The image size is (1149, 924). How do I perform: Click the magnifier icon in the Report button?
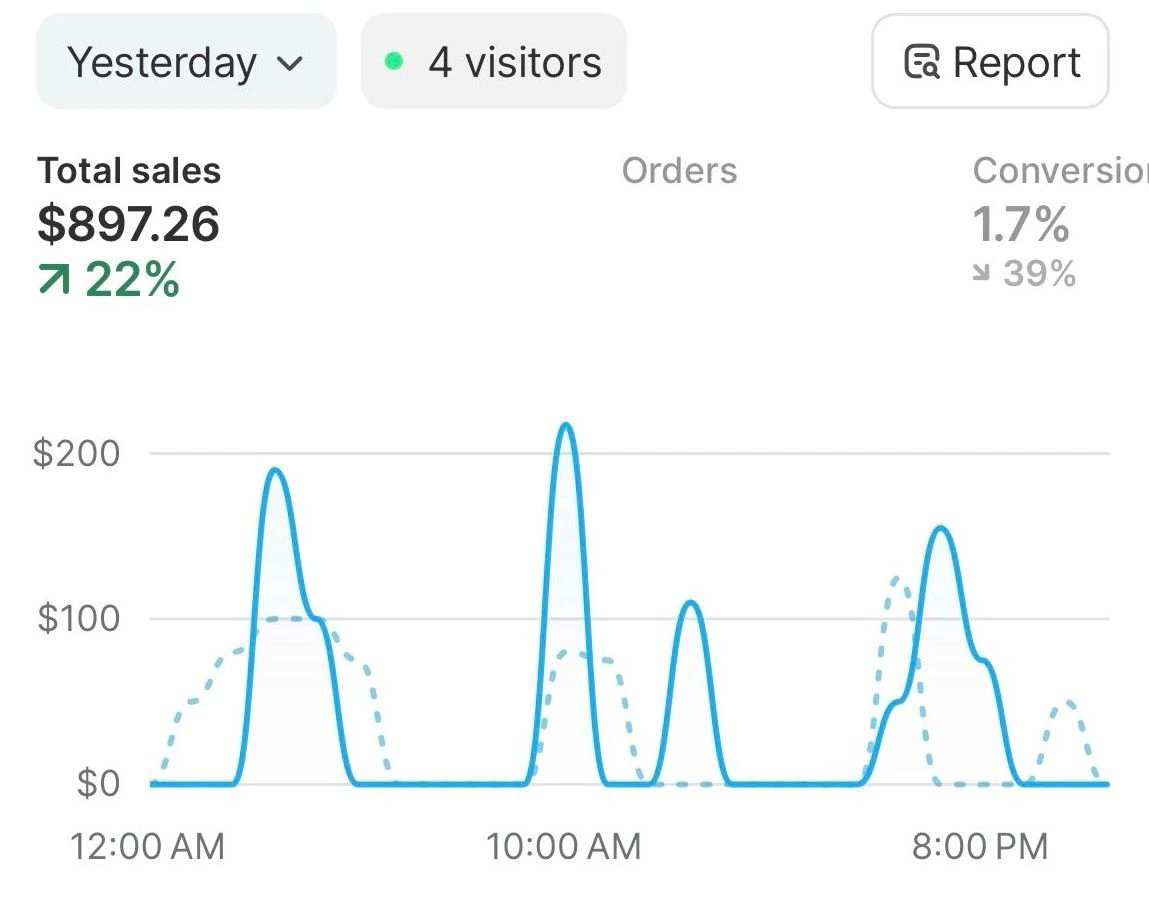[x=921, y=63]
